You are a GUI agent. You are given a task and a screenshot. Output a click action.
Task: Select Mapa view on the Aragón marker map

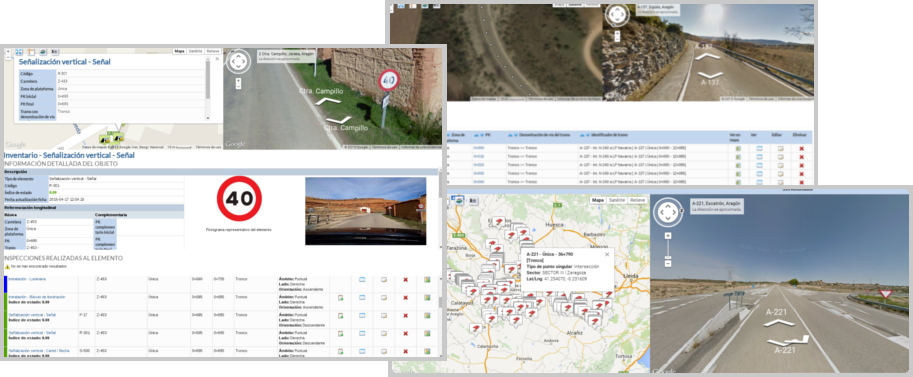pos(597,200)
